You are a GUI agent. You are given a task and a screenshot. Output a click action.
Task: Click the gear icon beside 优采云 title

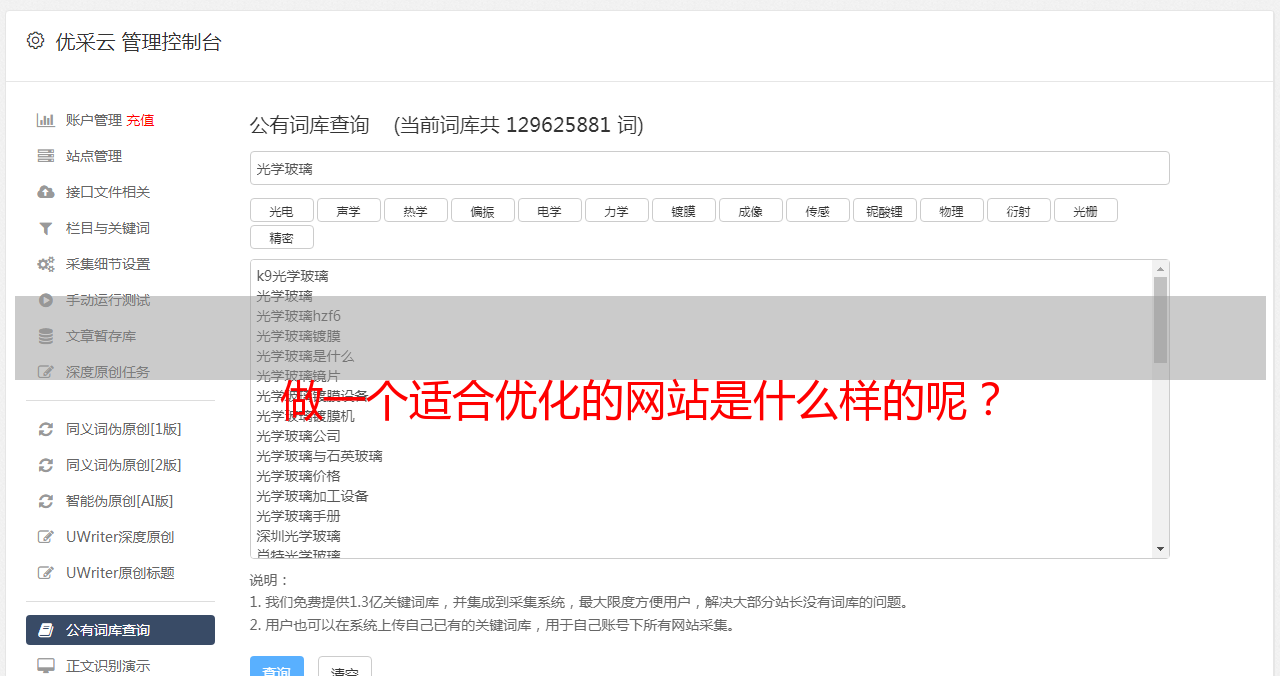36,41
